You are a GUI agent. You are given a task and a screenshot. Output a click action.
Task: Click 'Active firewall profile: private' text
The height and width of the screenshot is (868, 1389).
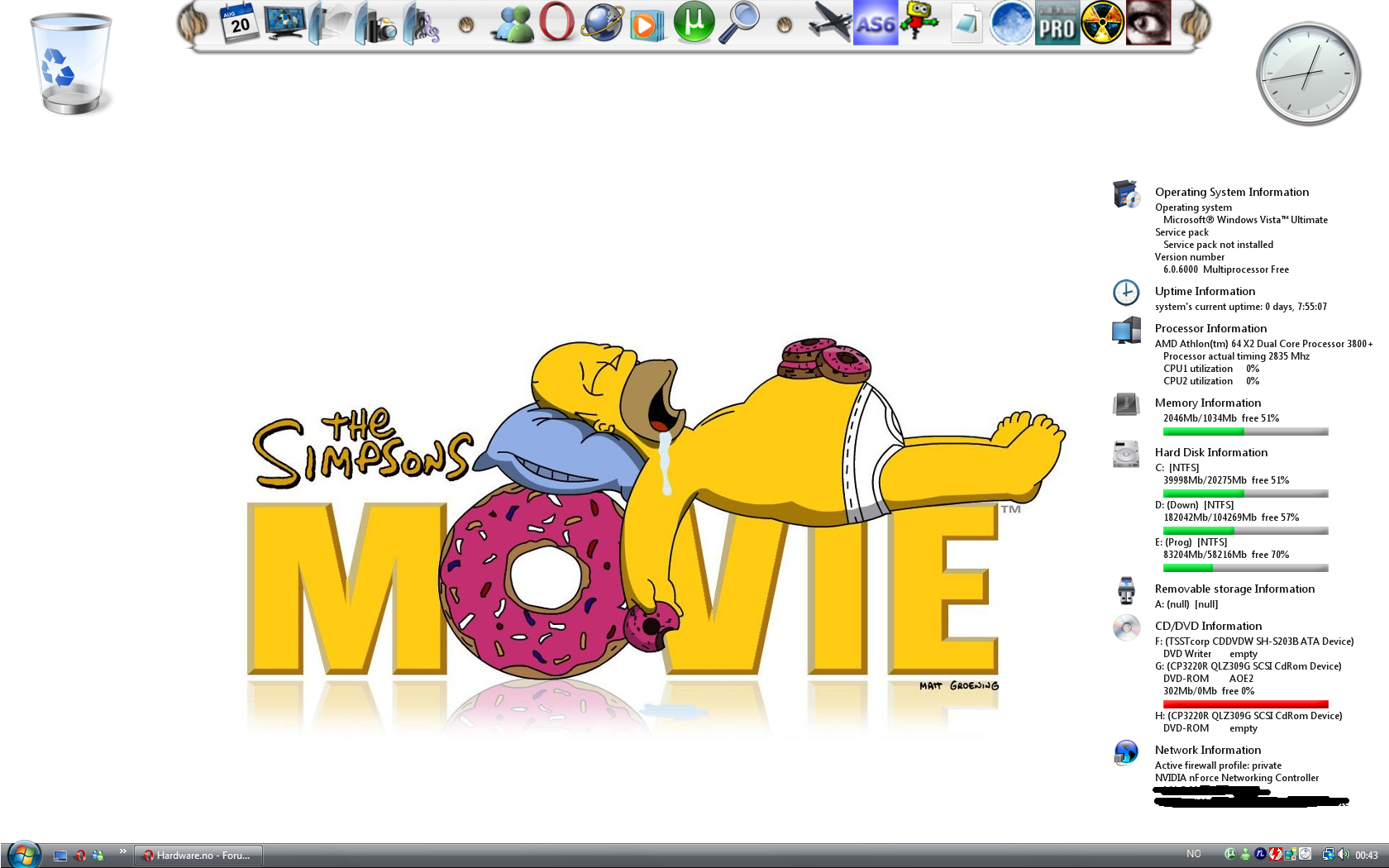(x=1218, y=765)
